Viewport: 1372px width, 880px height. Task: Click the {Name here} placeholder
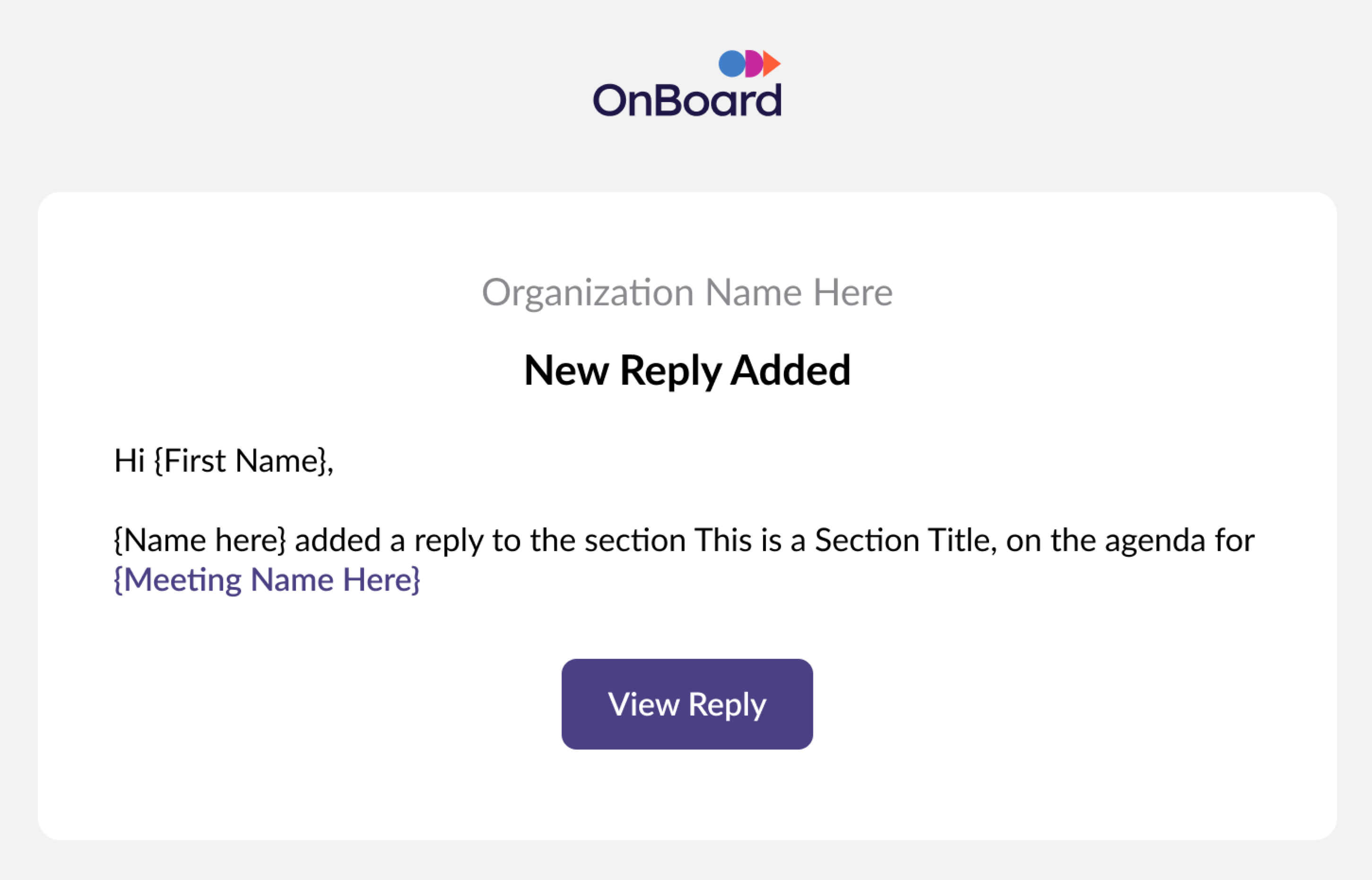200,541
